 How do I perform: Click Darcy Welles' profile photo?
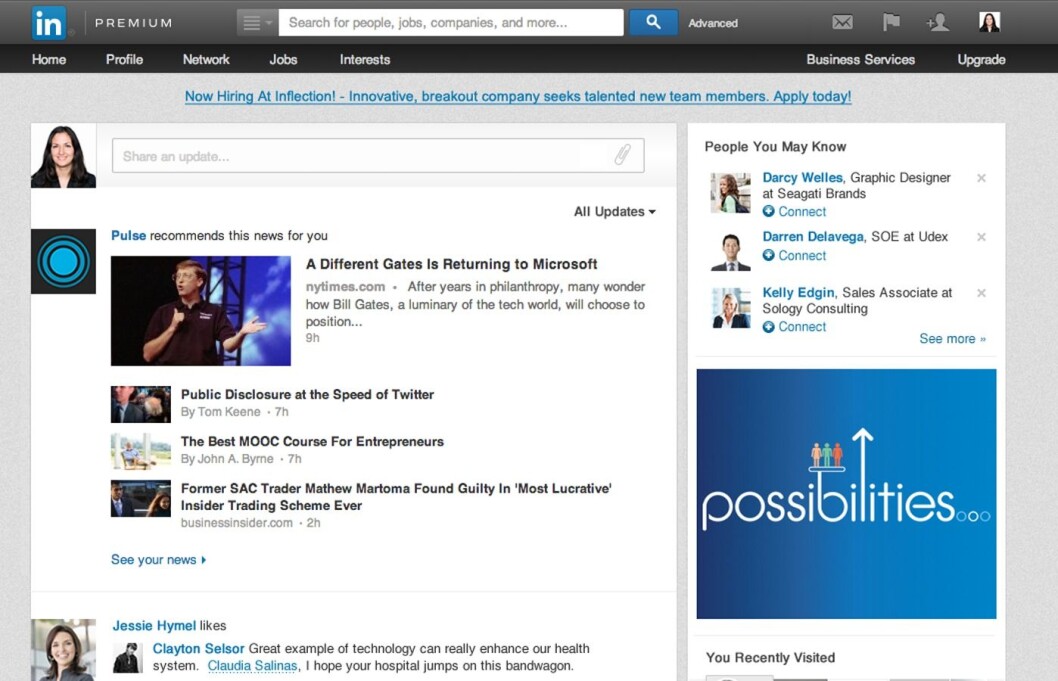[x=731, y=192]
